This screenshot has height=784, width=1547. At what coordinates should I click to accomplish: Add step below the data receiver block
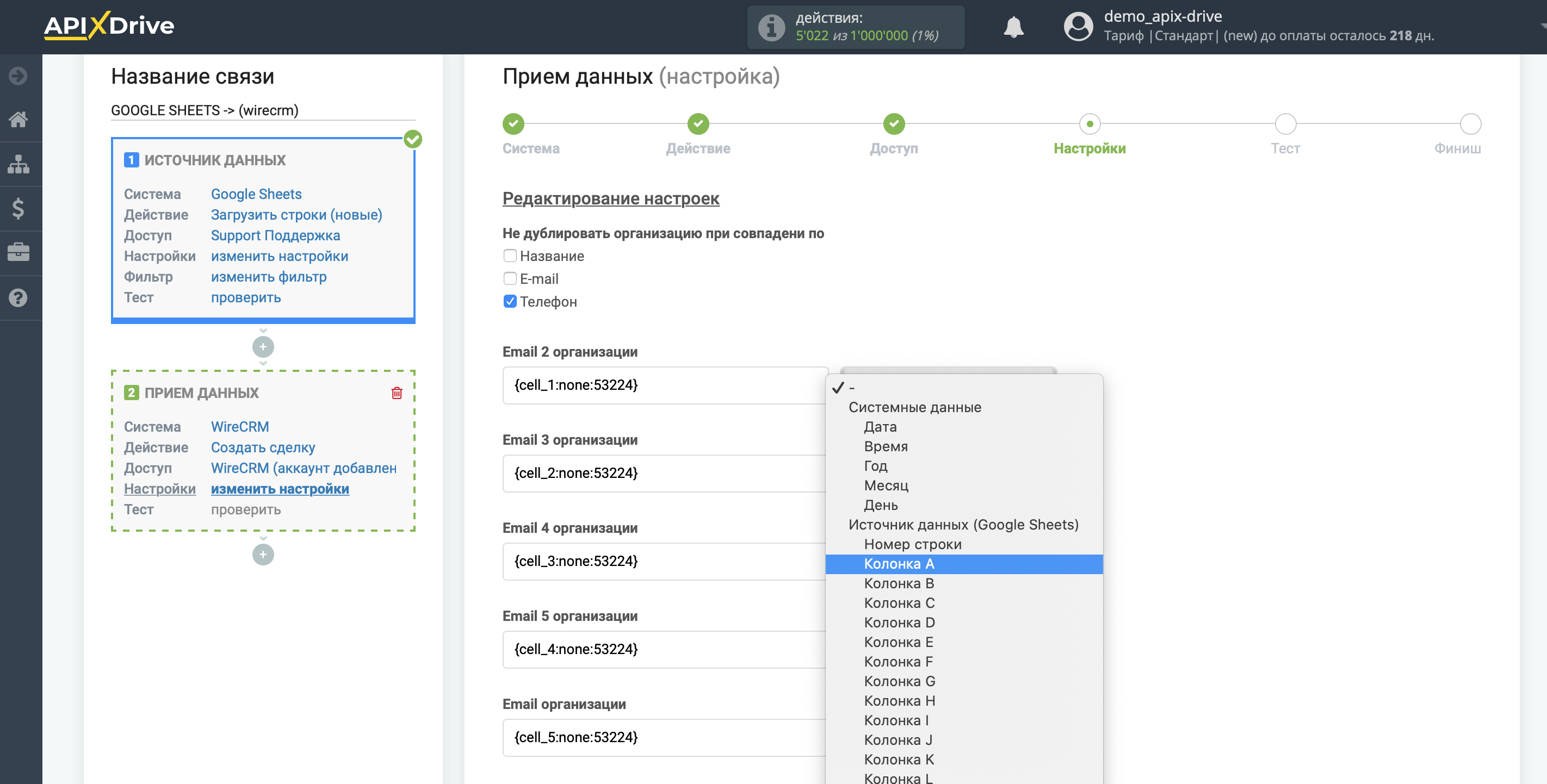263,554
